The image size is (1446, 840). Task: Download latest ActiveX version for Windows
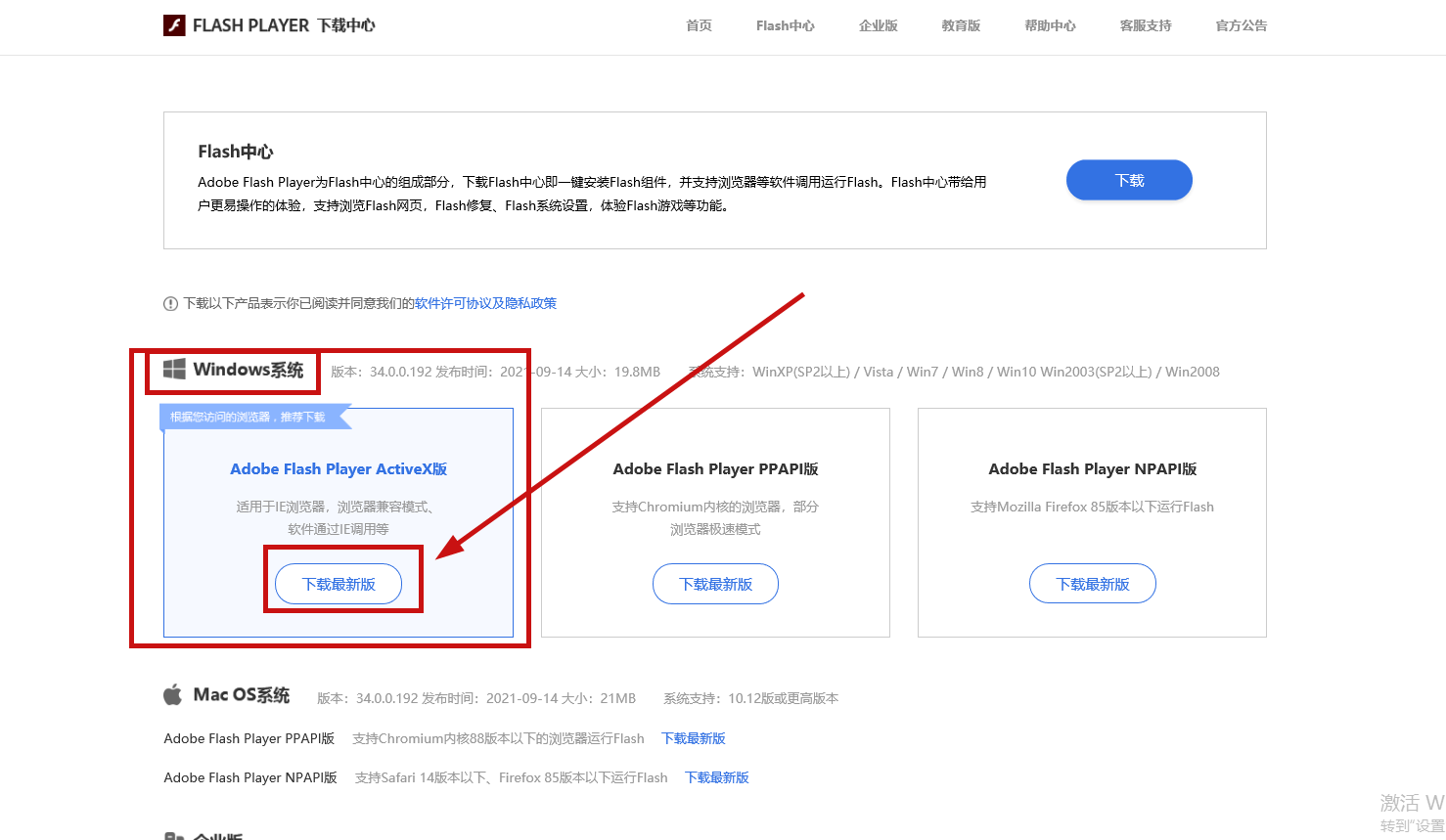coord(339,584)
